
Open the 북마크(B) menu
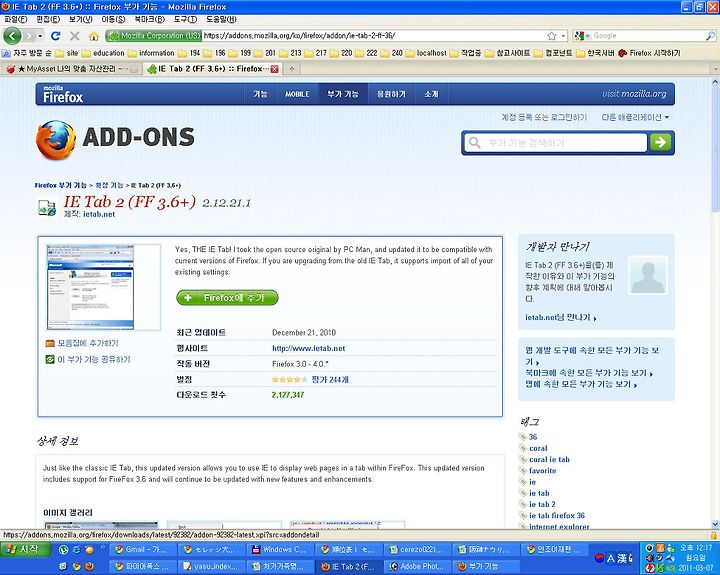[x=149, y=19]
